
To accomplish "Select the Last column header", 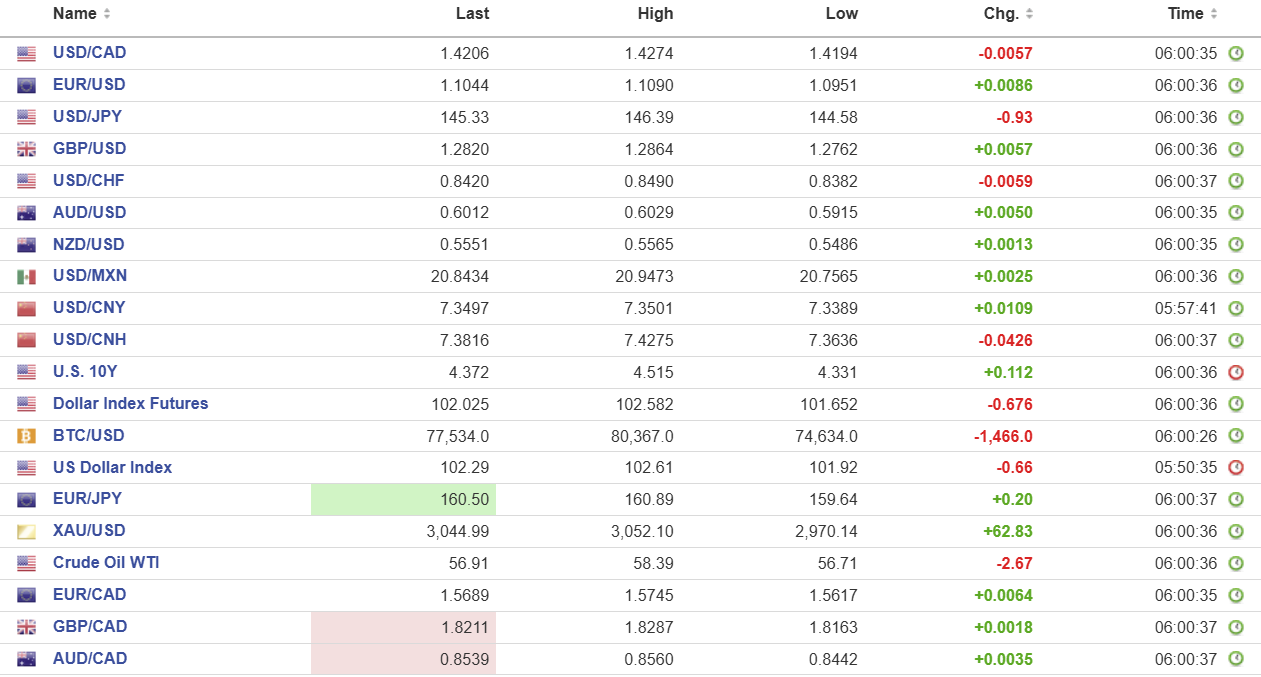I will tap(472, 14).
